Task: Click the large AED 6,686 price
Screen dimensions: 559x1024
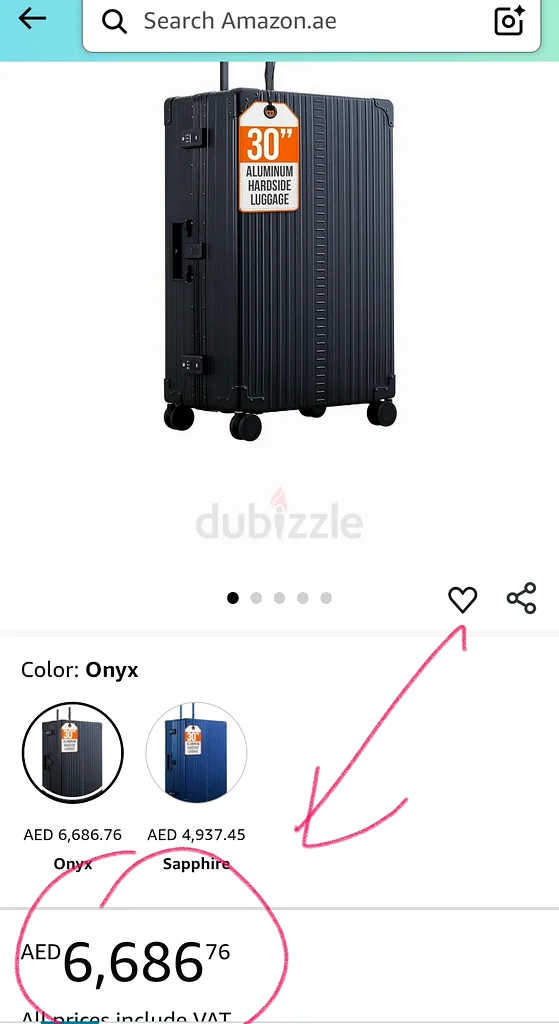Action: pyautogui.click(x=125, y=961)
